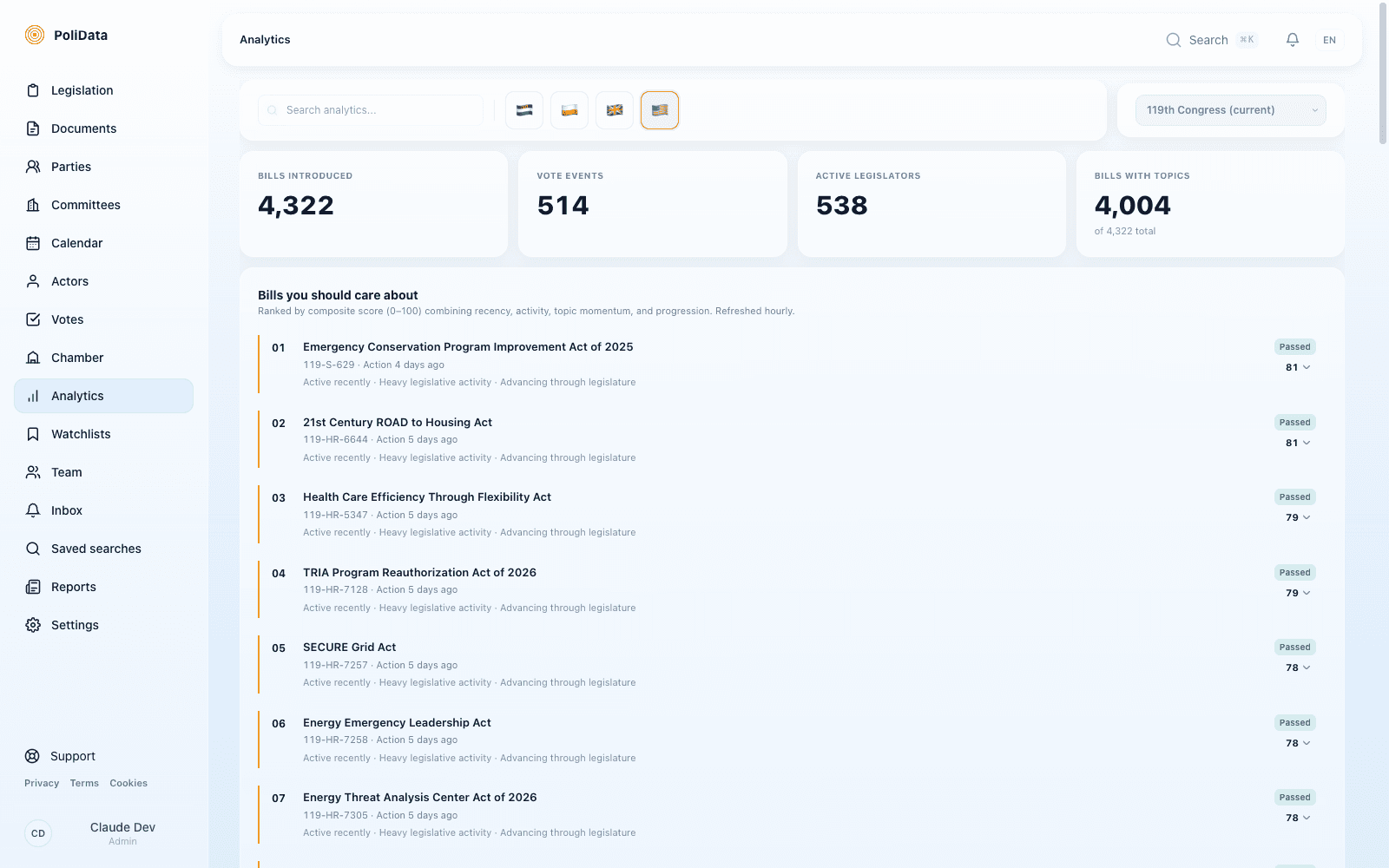Viewport: 1389px width, 868px height.
Task: Open the Energy Emergency Leadership Act bill
Action: click(x=397, y=722)
